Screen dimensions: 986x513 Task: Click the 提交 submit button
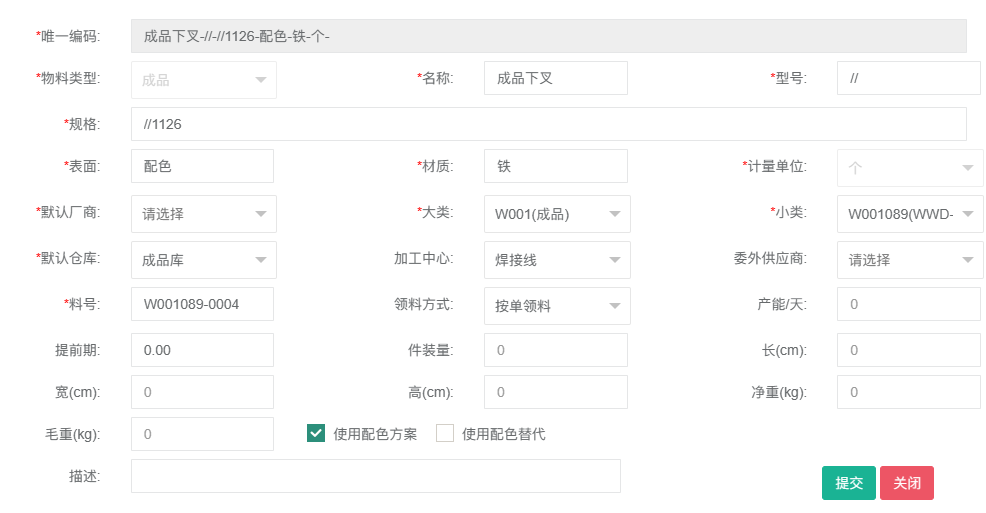(x=848, y=482)
